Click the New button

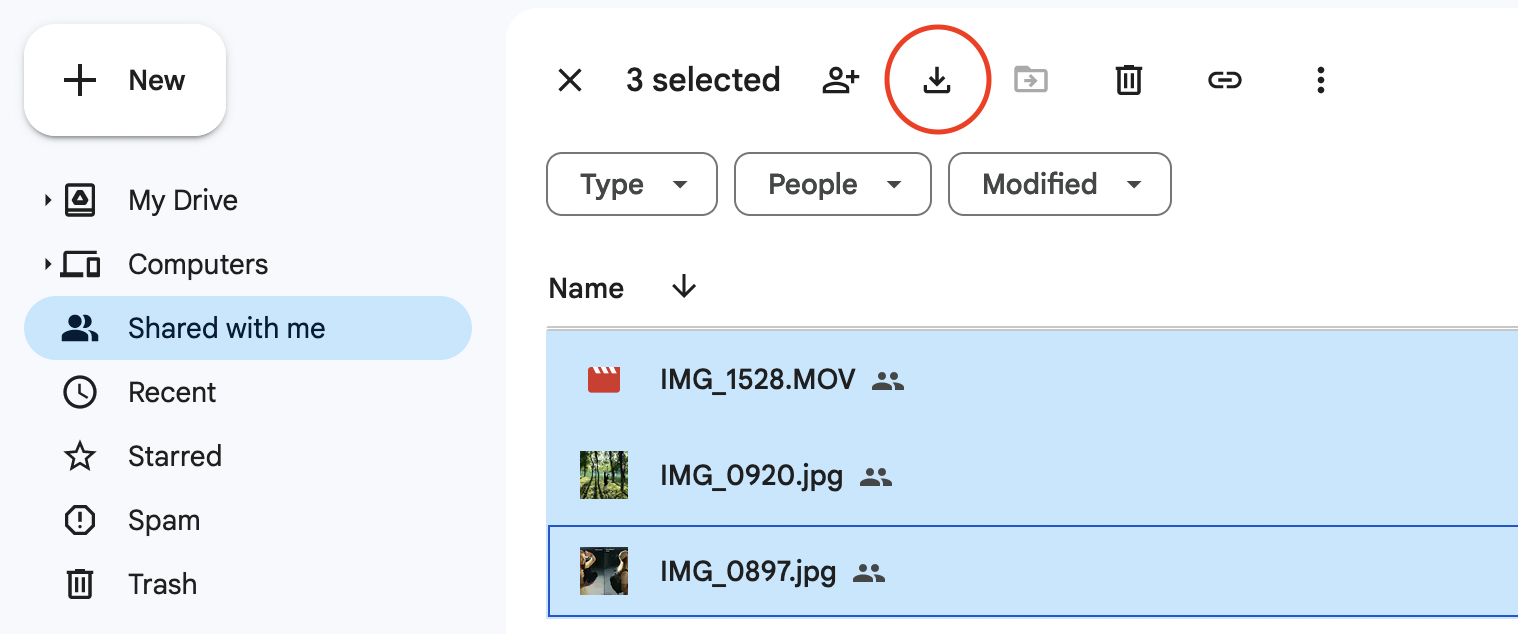coord(125,80)
